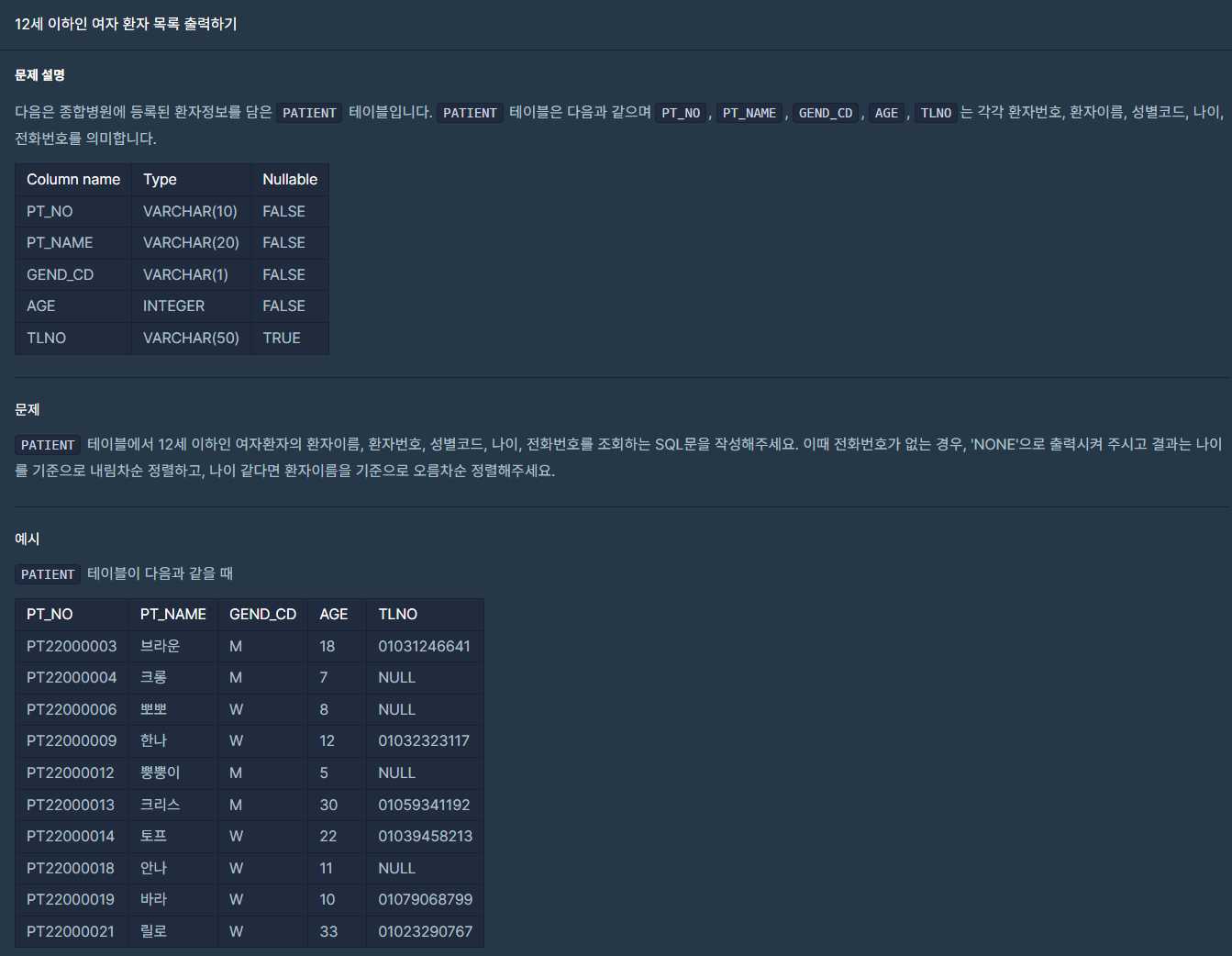Click the INTEGER type cell
The image size is (1232, 956).
(x=173, y=306)
